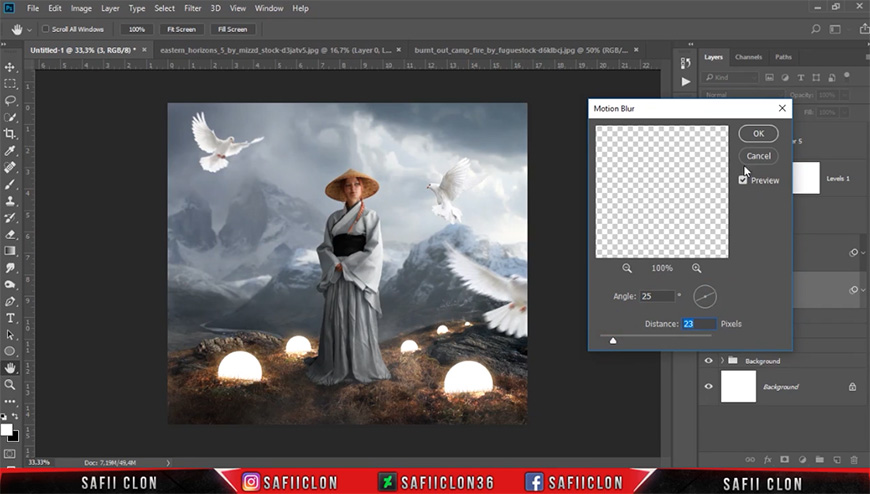Select the History Brush tool
This screenshot has height=494, width=870.
point(10,218)
